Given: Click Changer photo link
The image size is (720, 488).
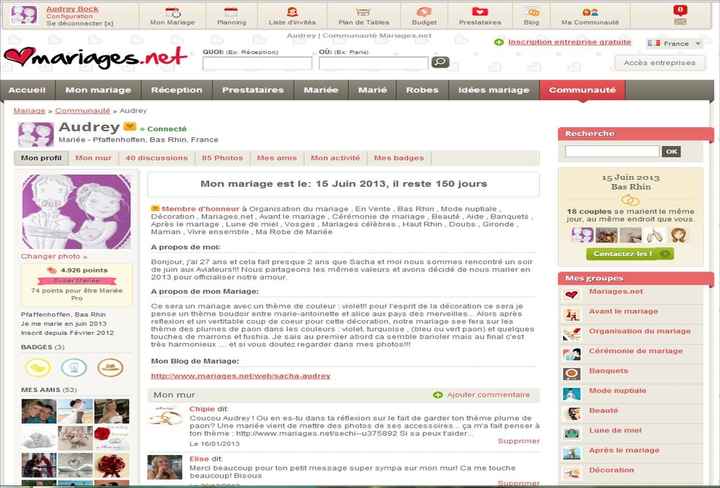Looking at the screenshot, I should coord(54,256).
